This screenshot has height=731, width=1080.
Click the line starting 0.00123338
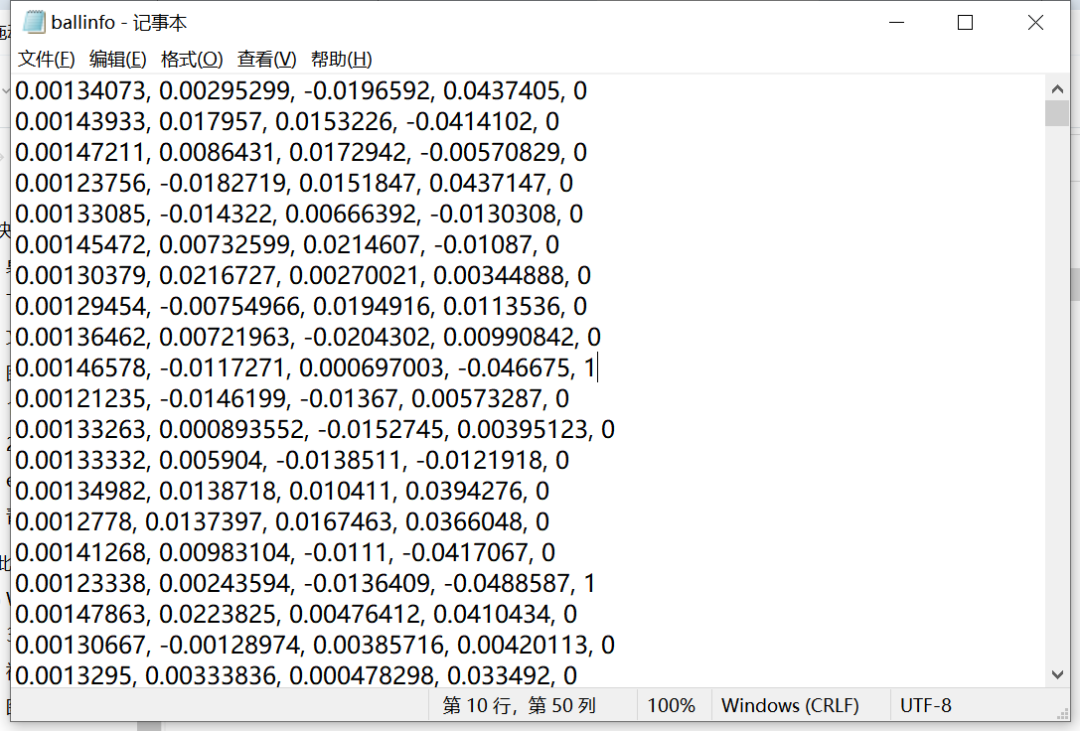pos(300,582)
